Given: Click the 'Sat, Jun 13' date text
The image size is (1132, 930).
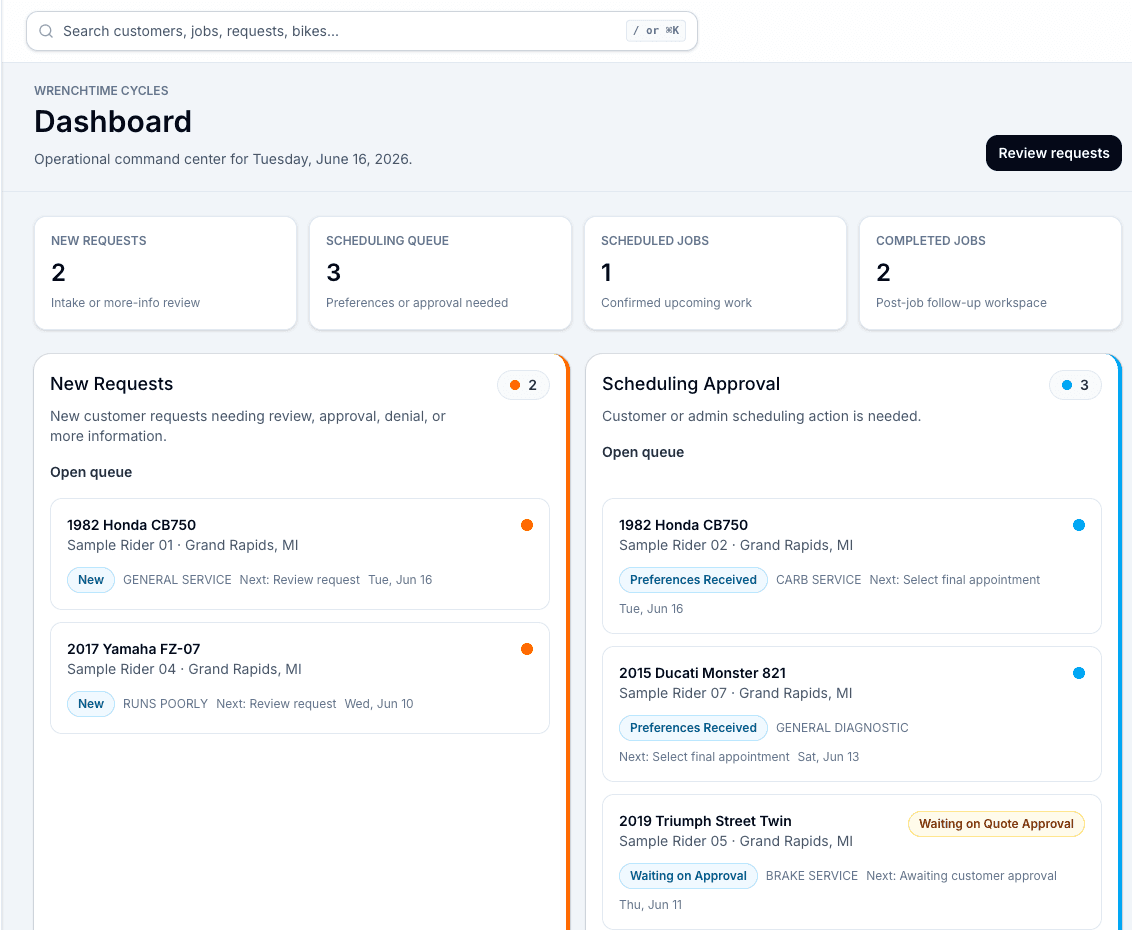Looking at the screenshot, I should click(828, 757).
